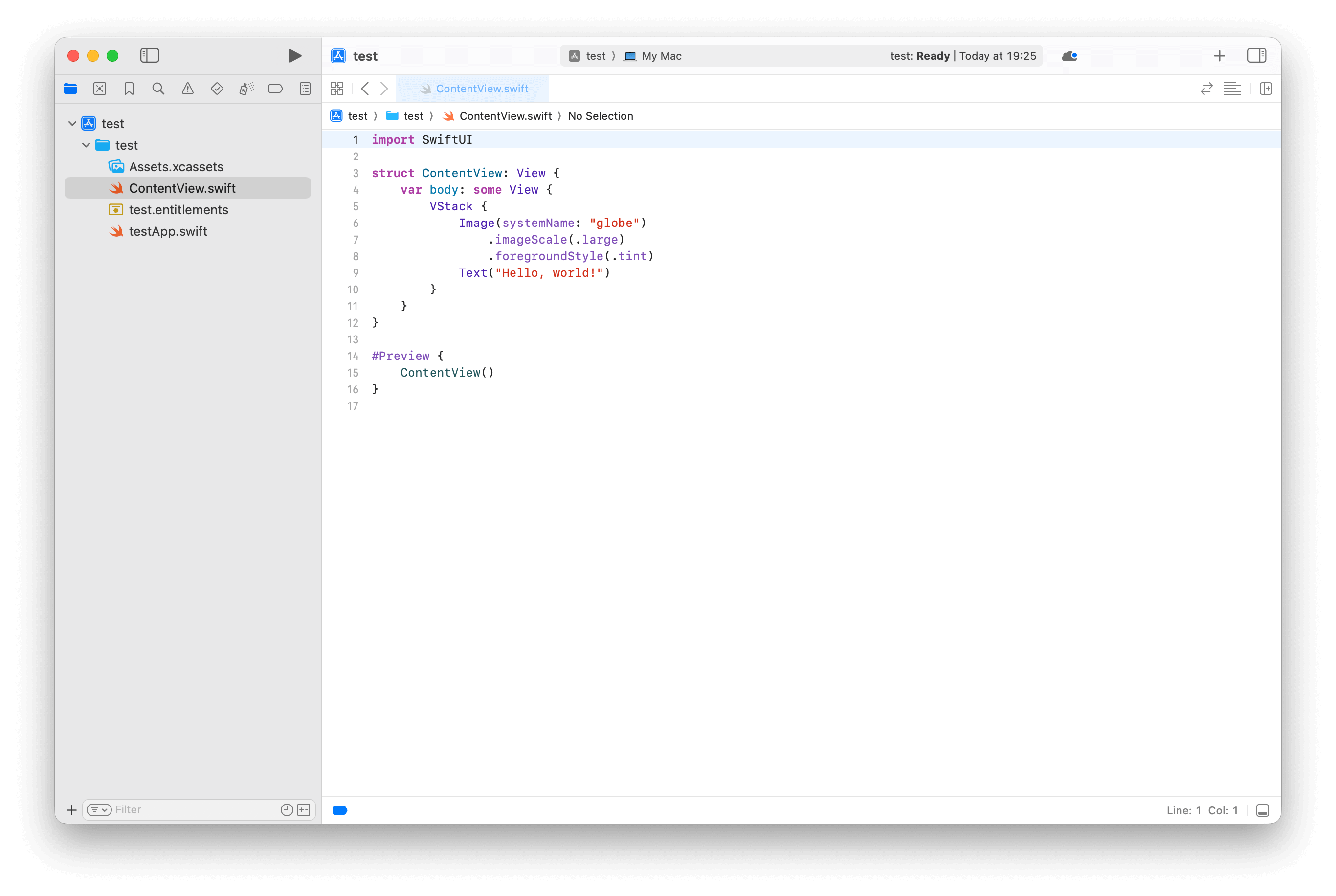
Task: Click the blue tag at editor bottom
Action: click(340, 810)
